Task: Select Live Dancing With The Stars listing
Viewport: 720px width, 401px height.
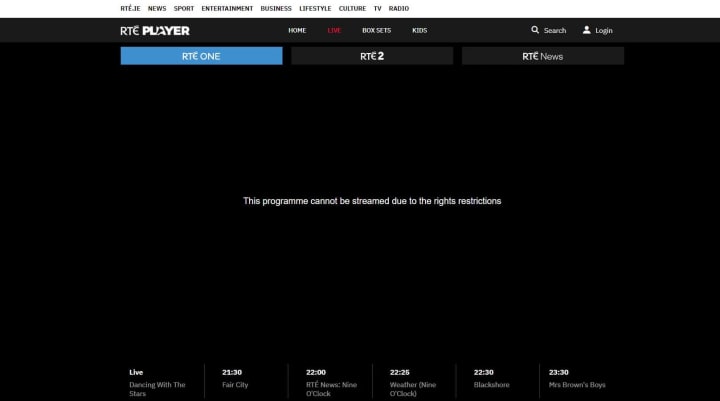Action: click(161, 383)
